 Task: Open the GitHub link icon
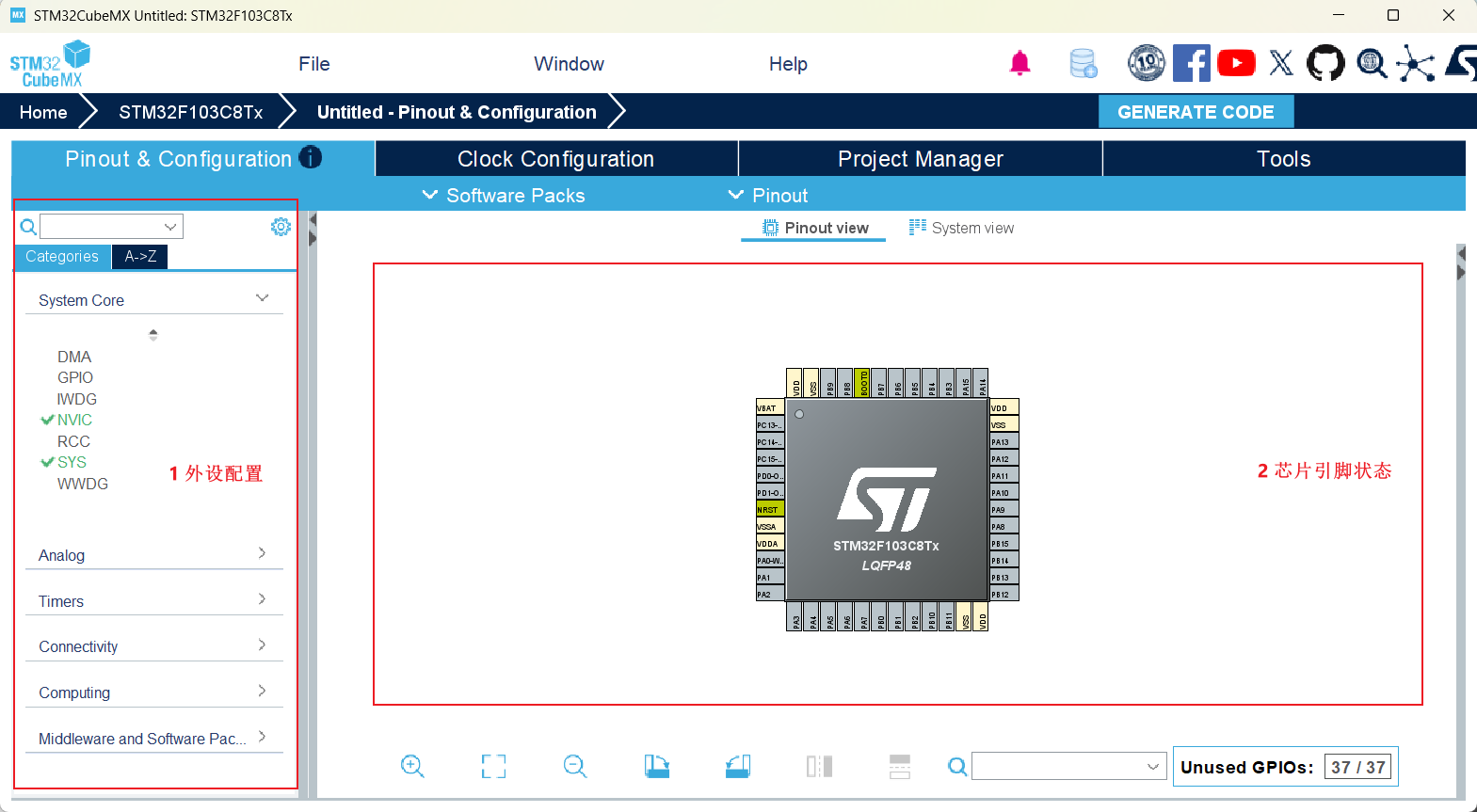pyautogui.click(x=1325, y=63)
